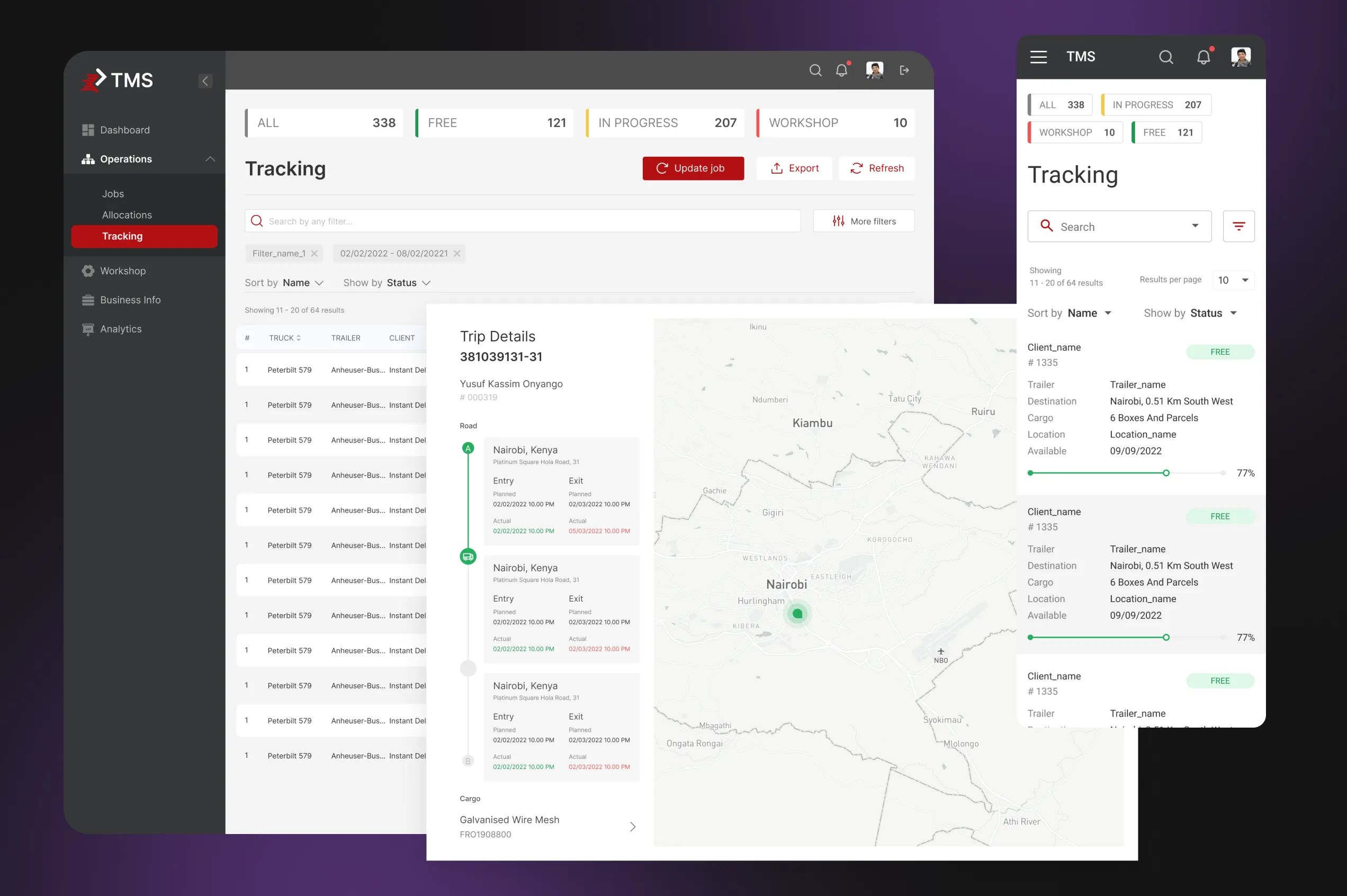Remove the date range filter chip
Viewport: 1347px width, 896px height.
[456, 254]
